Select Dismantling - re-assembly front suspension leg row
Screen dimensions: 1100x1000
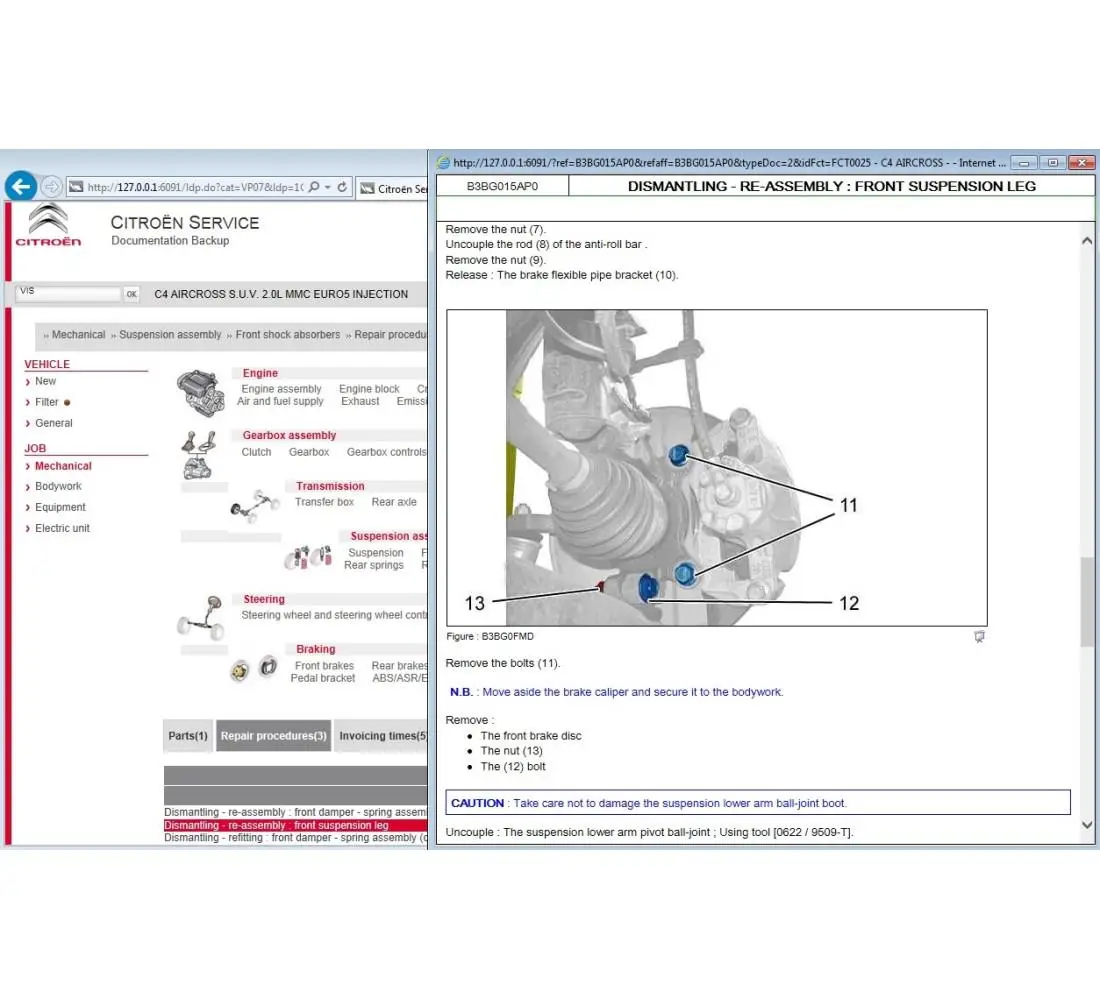(x=295, y=825)
